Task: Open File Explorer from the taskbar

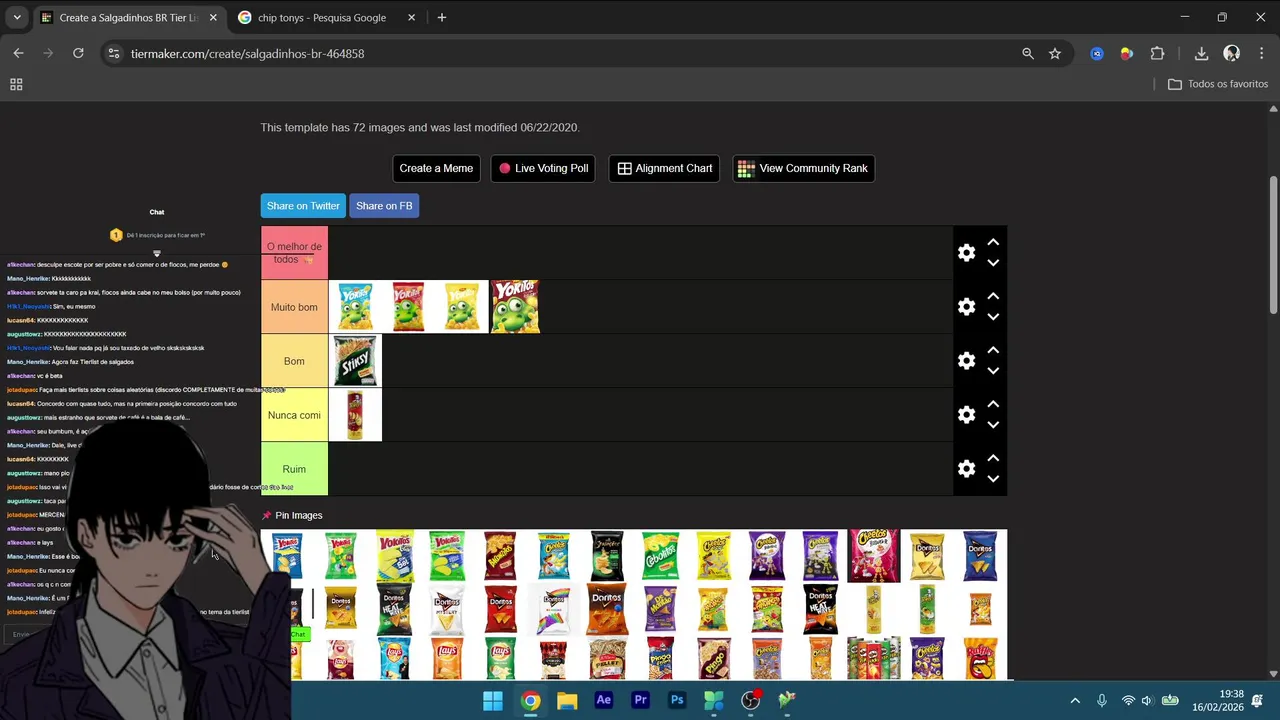Action: (x=567, y=700)
